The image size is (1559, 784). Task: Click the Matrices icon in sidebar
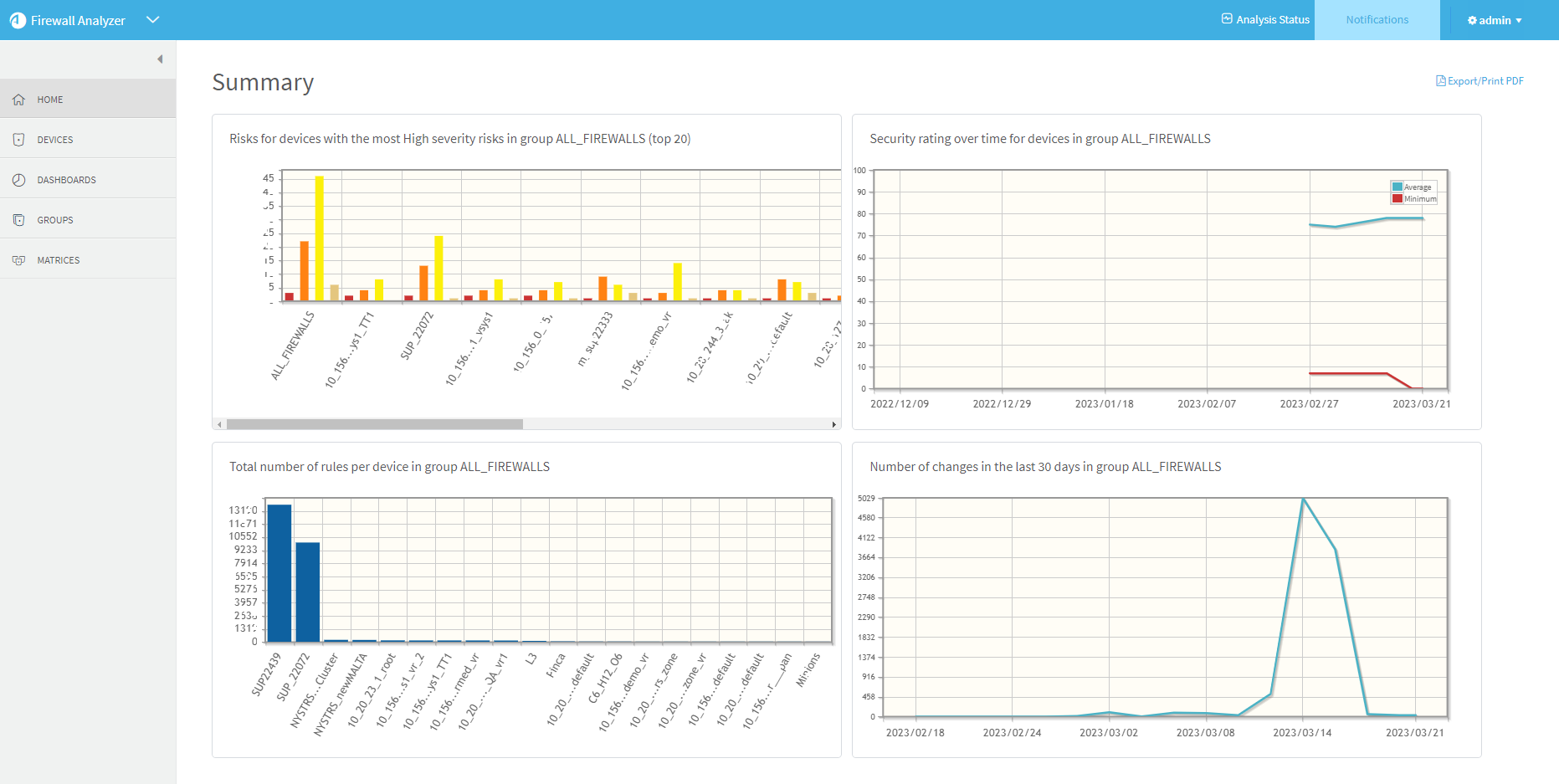pos(18,260)
